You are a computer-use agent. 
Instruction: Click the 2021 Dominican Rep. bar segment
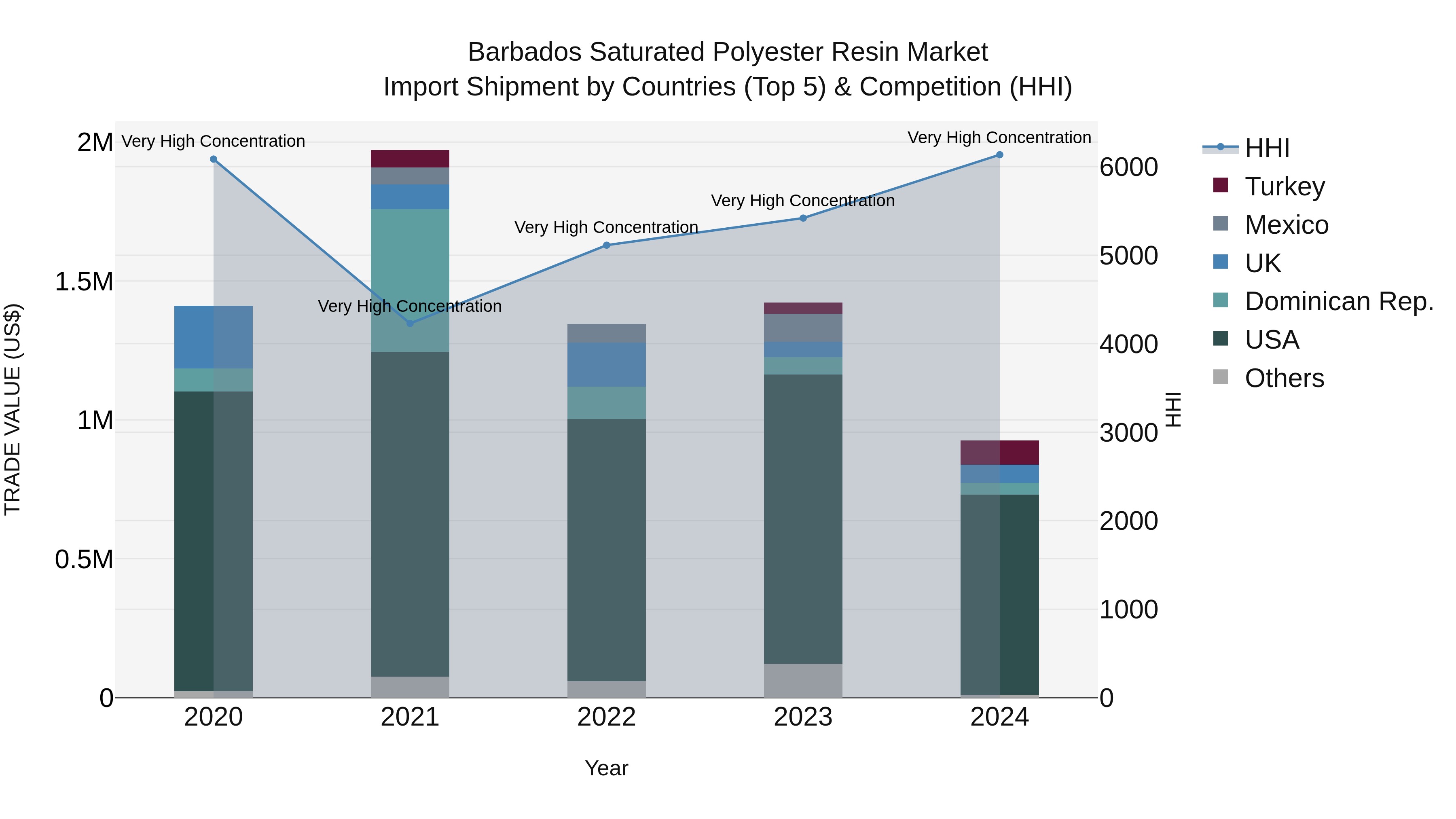tap(410, 281)
